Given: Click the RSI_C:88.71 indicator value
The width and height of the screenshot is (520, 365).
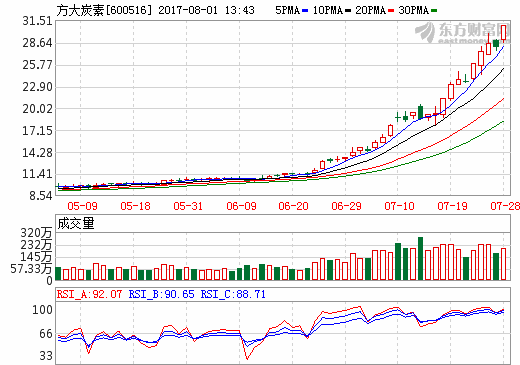Looking at the screenshot, I should (x=233, y=294).
